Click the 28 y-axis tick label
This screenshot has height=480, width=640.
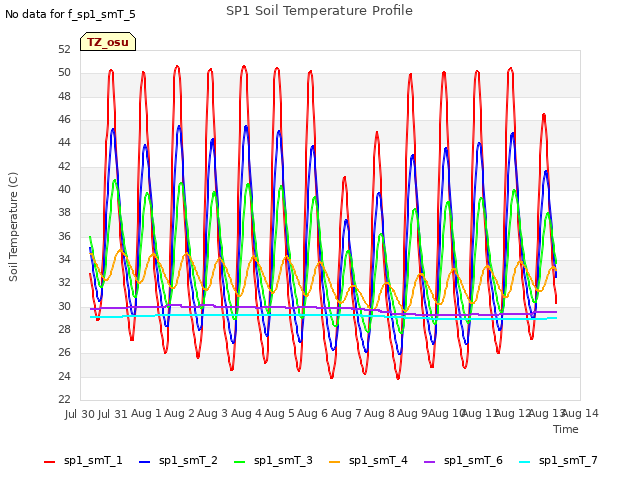[64, 329]
